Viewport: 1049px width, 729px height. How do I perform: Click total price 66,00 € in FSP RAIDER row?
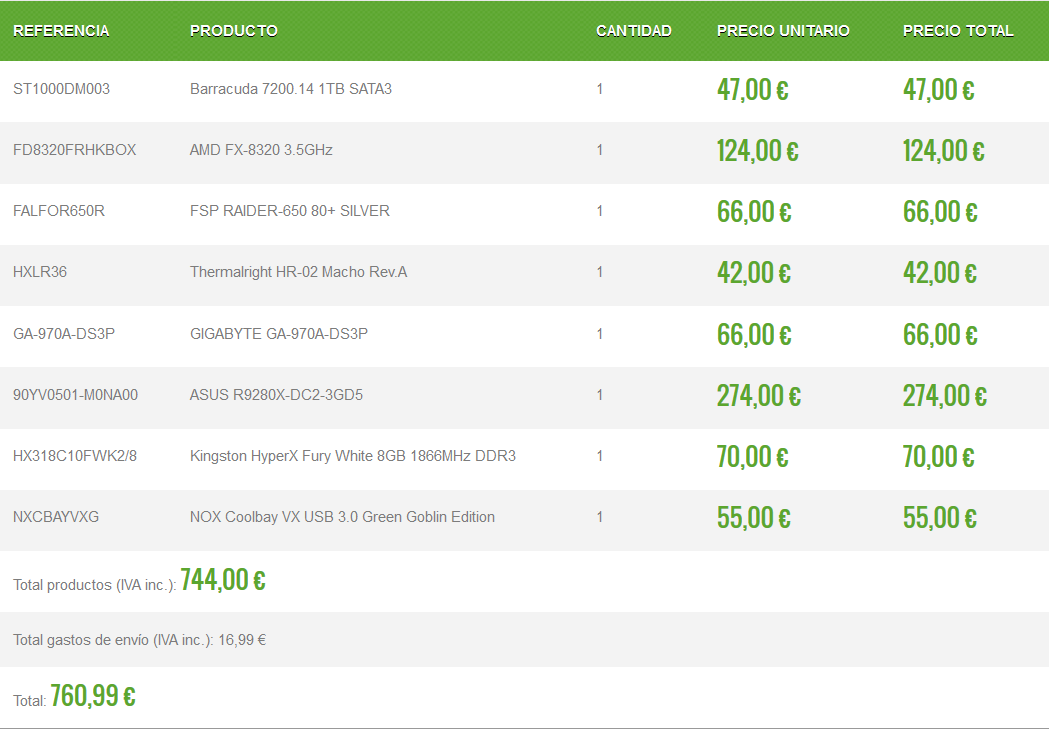(x=940, y=212)
